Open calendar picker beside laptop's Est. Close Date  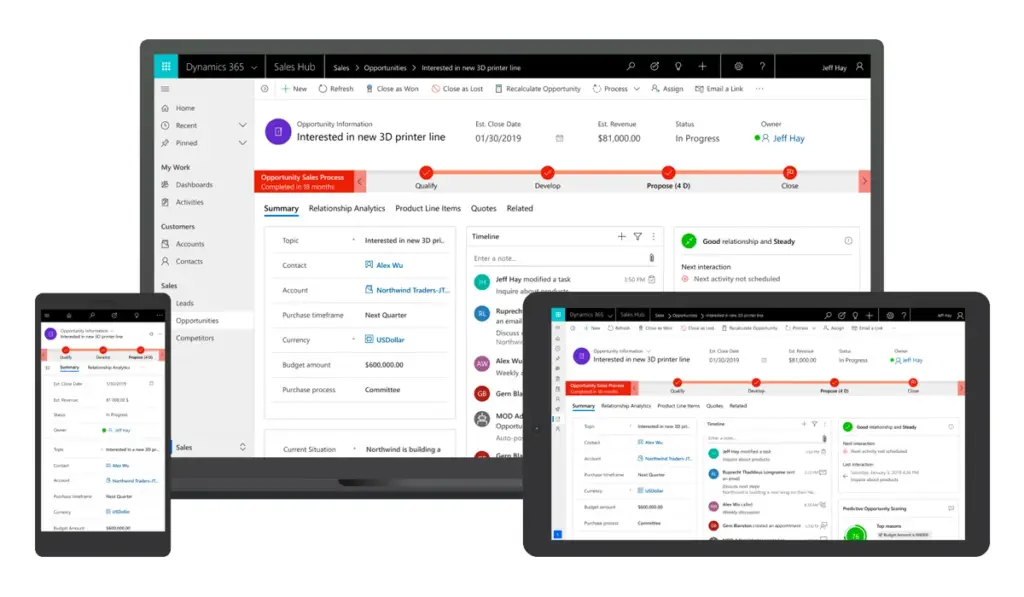559,138
